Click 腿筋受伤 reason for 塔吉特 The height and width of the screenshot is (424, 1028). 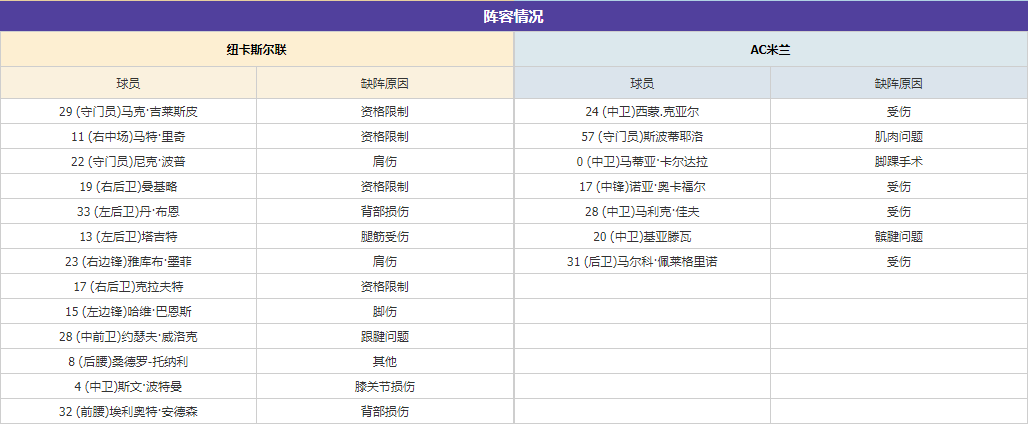(x=385, y=237)
